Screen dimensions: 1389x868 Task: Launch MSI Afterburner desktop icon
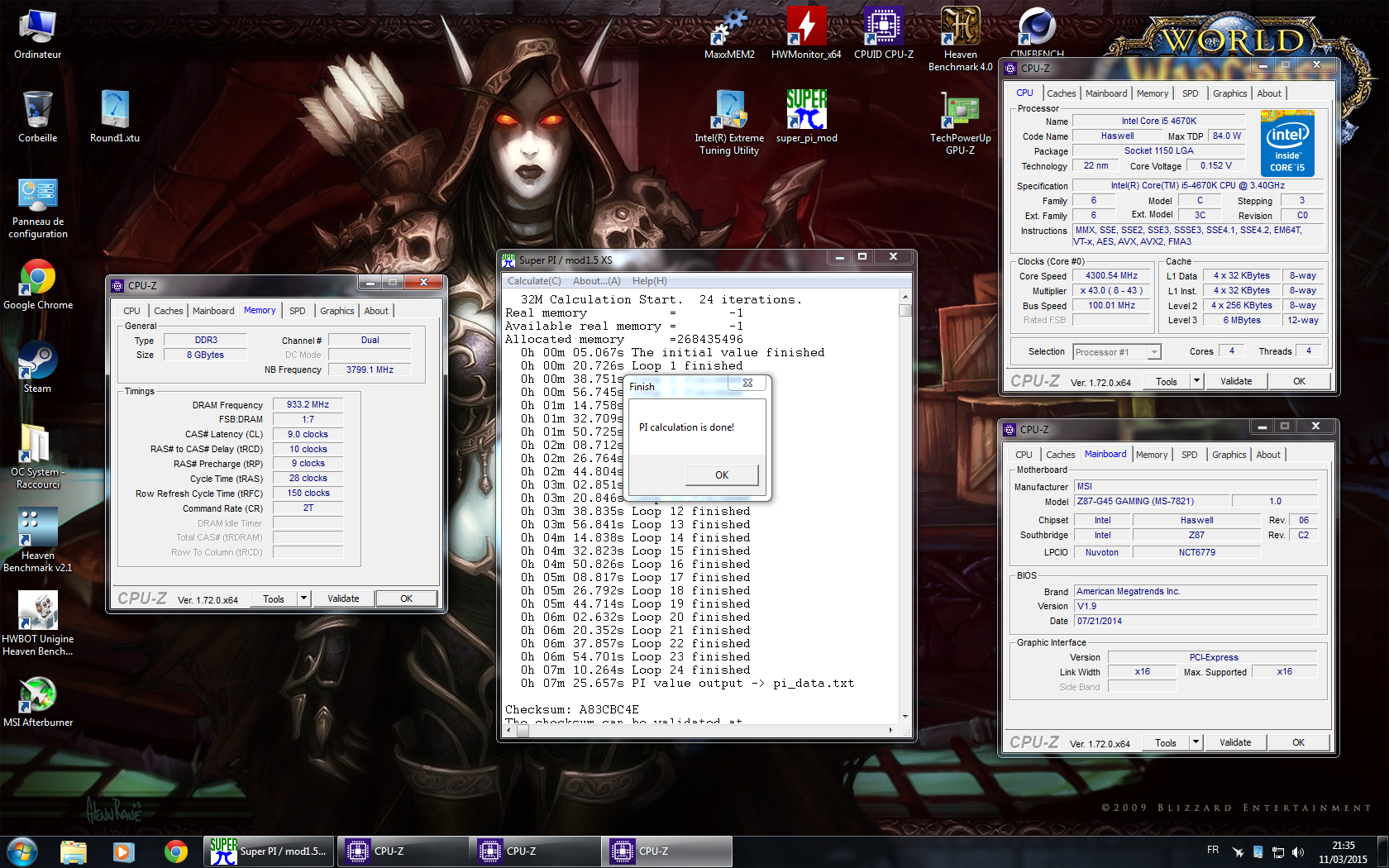coord(38,701)
